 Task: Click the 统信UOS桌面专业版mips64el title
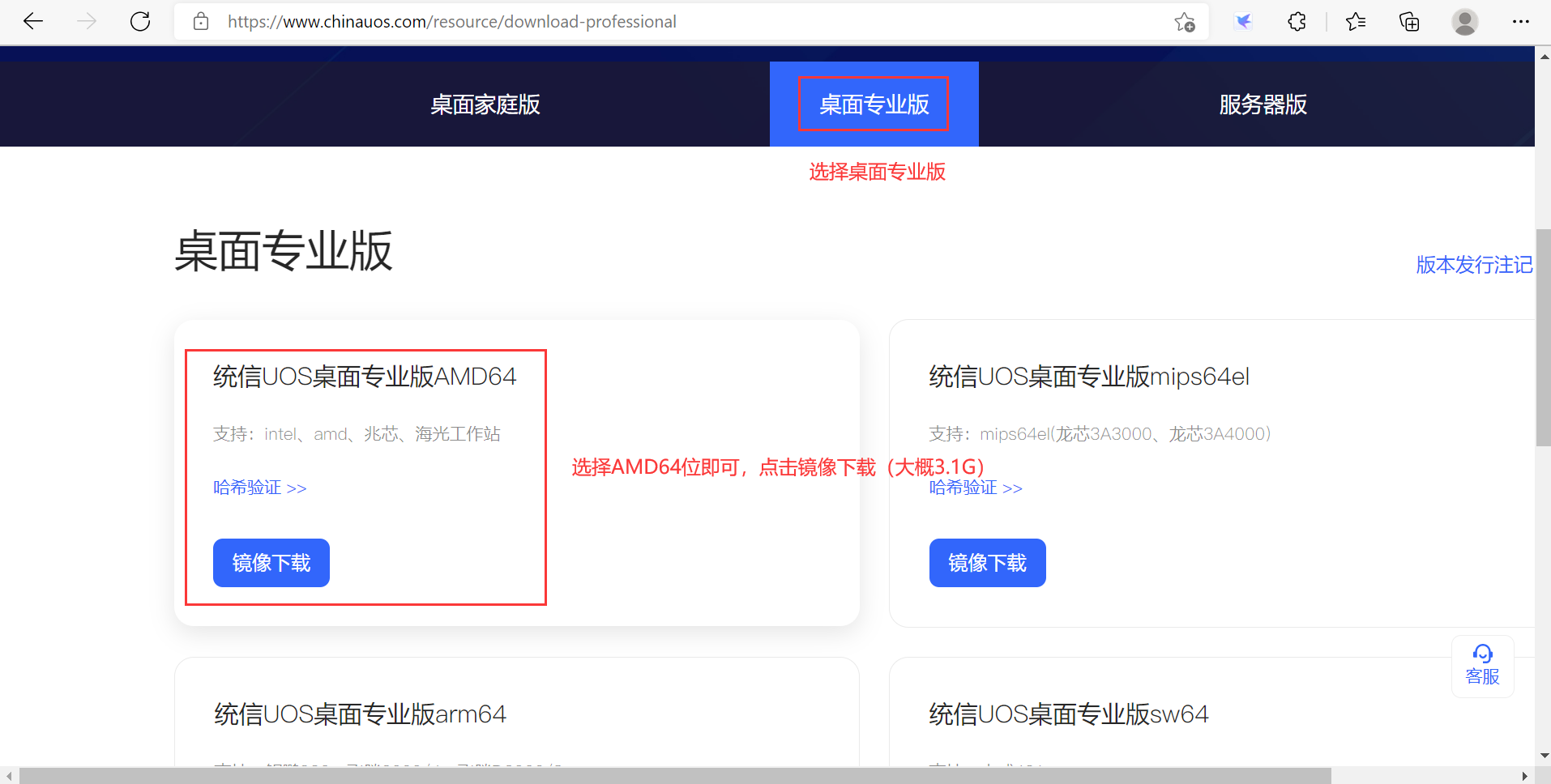tap(1089, 377)
